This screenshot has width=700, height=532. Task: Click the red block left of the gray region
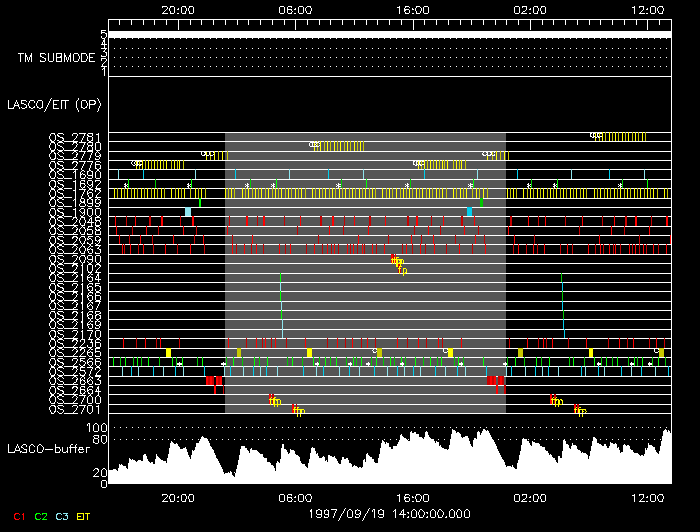(214, 381)
